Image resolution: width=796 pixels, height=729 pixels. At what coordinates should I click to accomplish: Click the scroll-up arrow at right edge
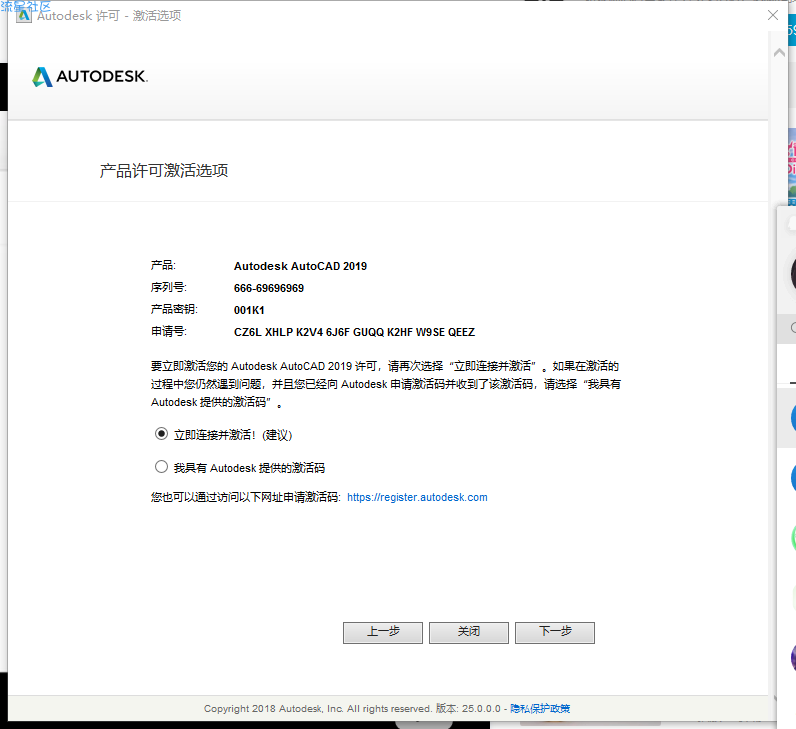pos(779,52)
